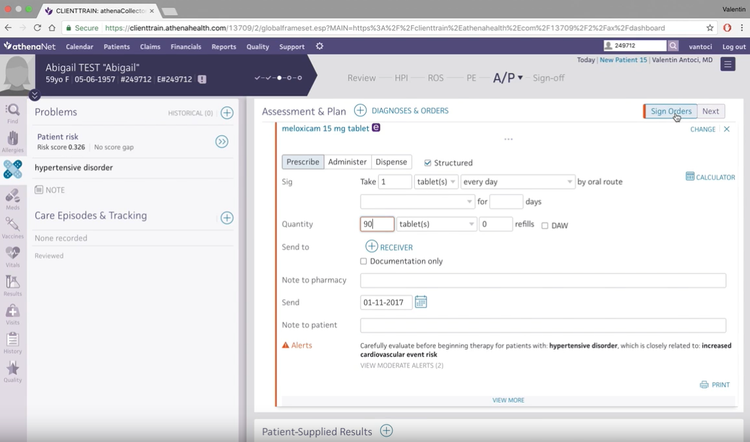750x442 pixels.
Task: Open the Reports menu
Action: point(224,46)
